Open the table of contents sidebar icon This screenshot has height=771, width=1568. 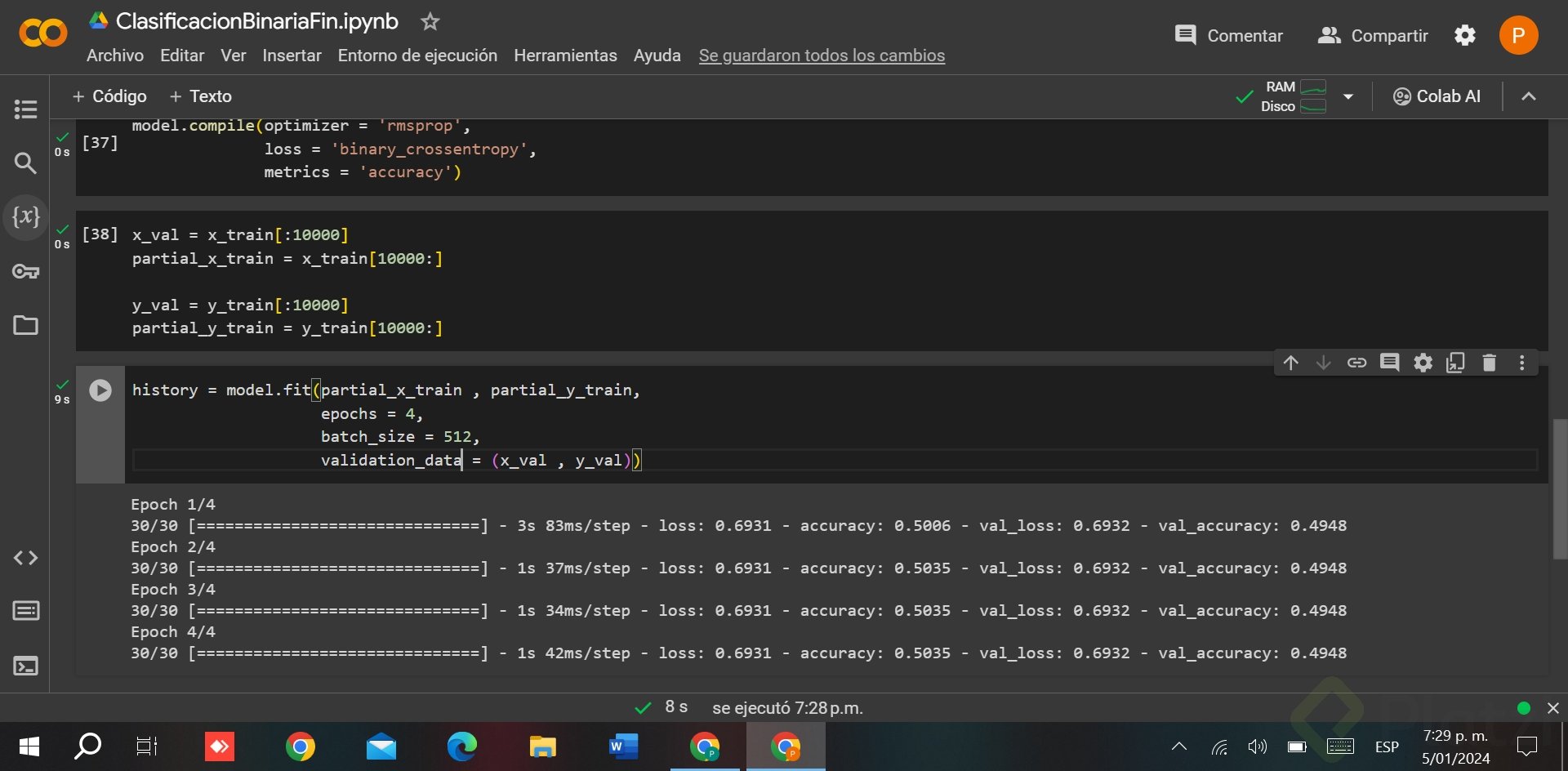click(25, 109)
